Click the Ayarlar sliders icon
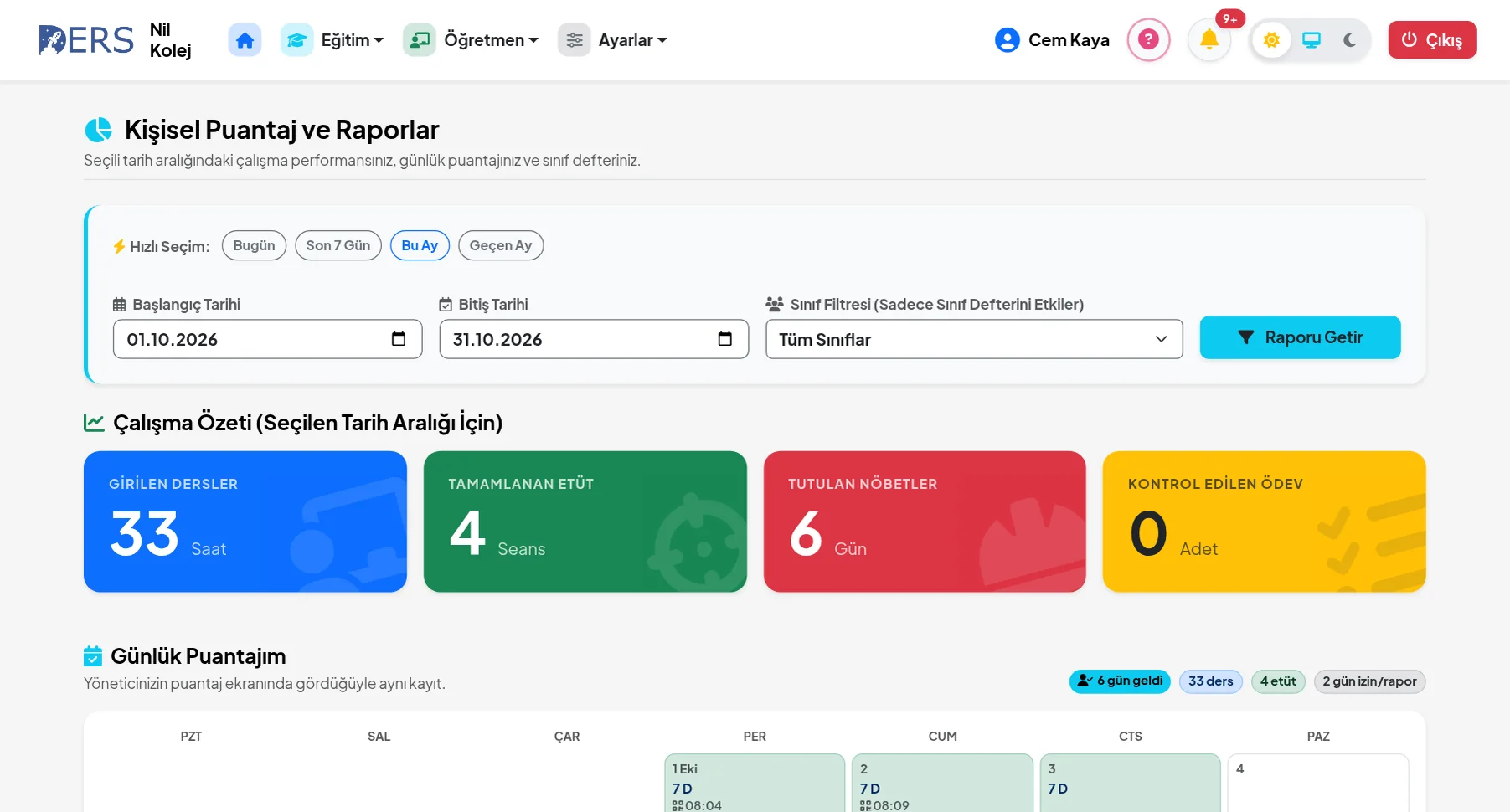This screenshot has width=1510, height=812. (x=575, y=40)
